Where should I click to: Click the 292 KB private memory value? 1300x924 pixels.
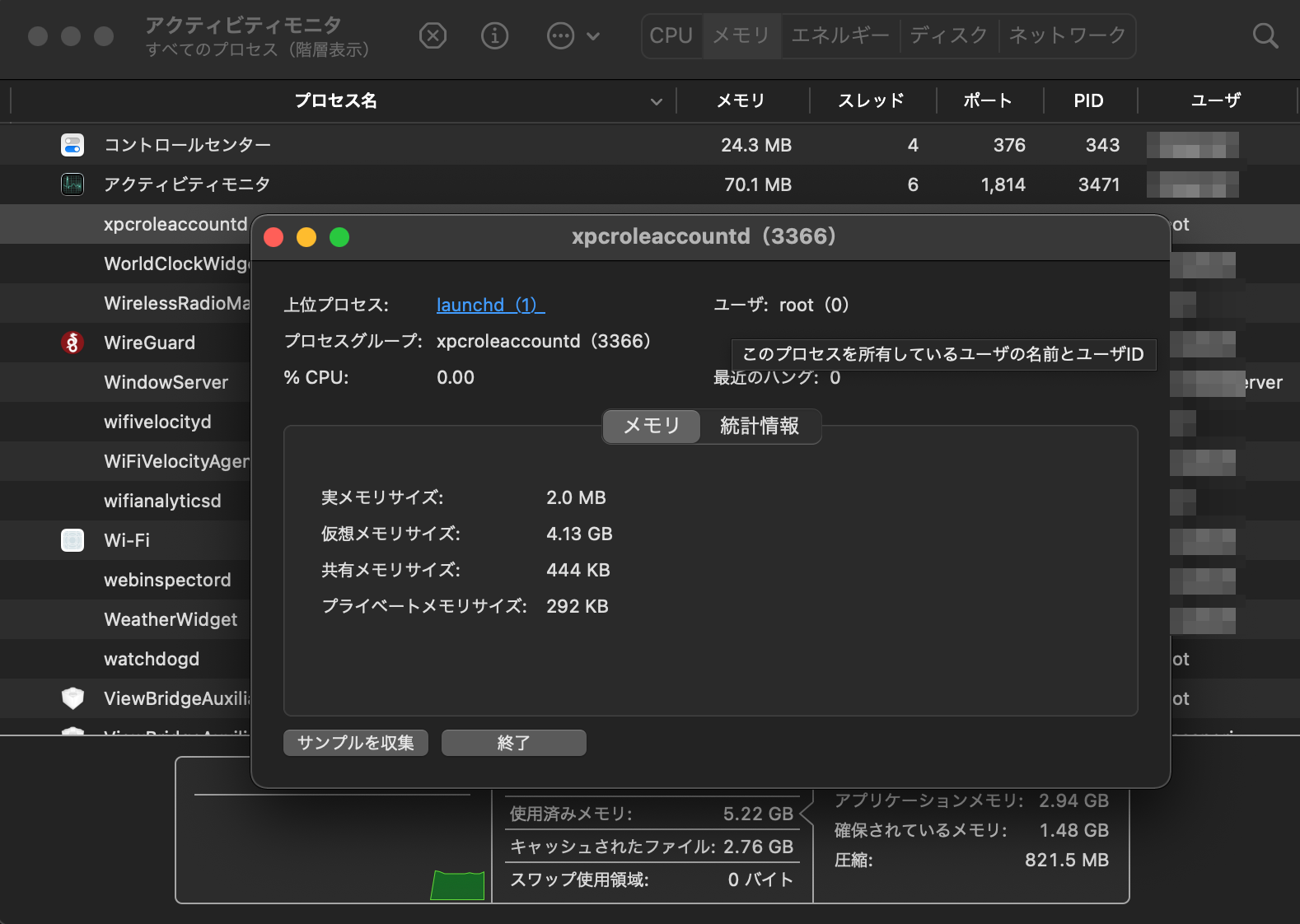coord(578,606)
